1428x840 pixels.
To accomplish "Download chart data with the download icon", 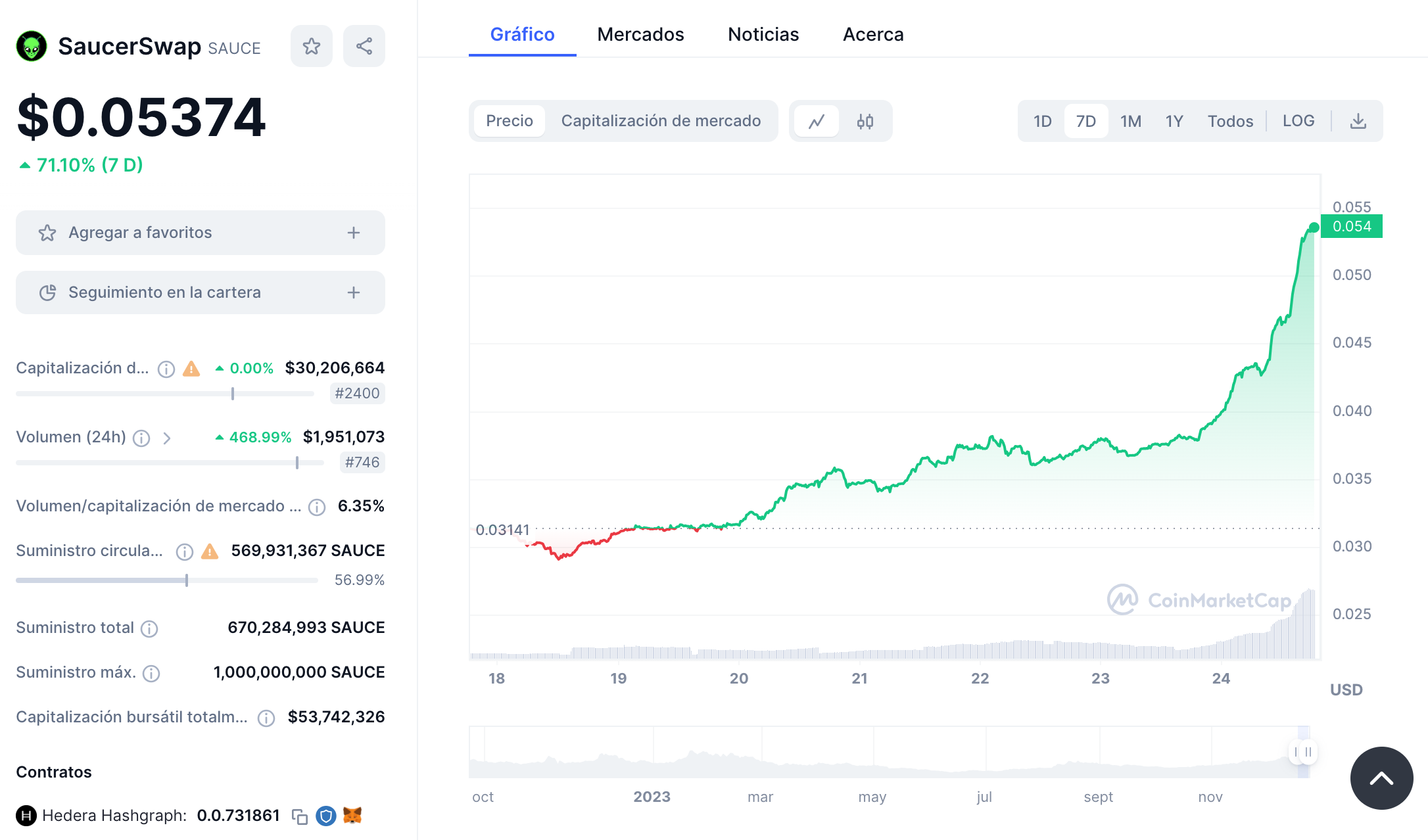I will click(x=1358, y=121).
